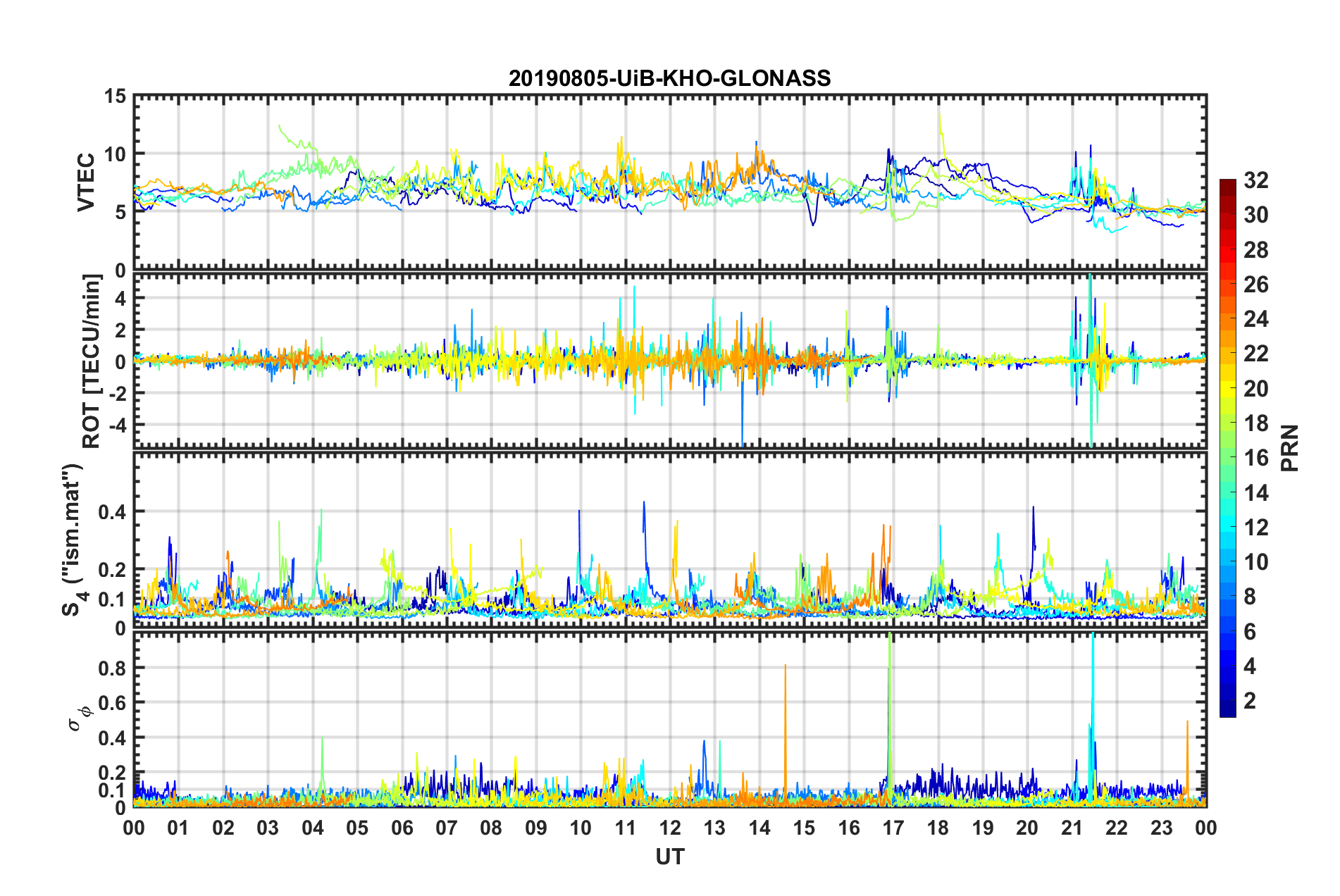The width and height of the screenshot is (1340, 896).
Task: Click x-axis hour label 21
Action: (1072, 828)
